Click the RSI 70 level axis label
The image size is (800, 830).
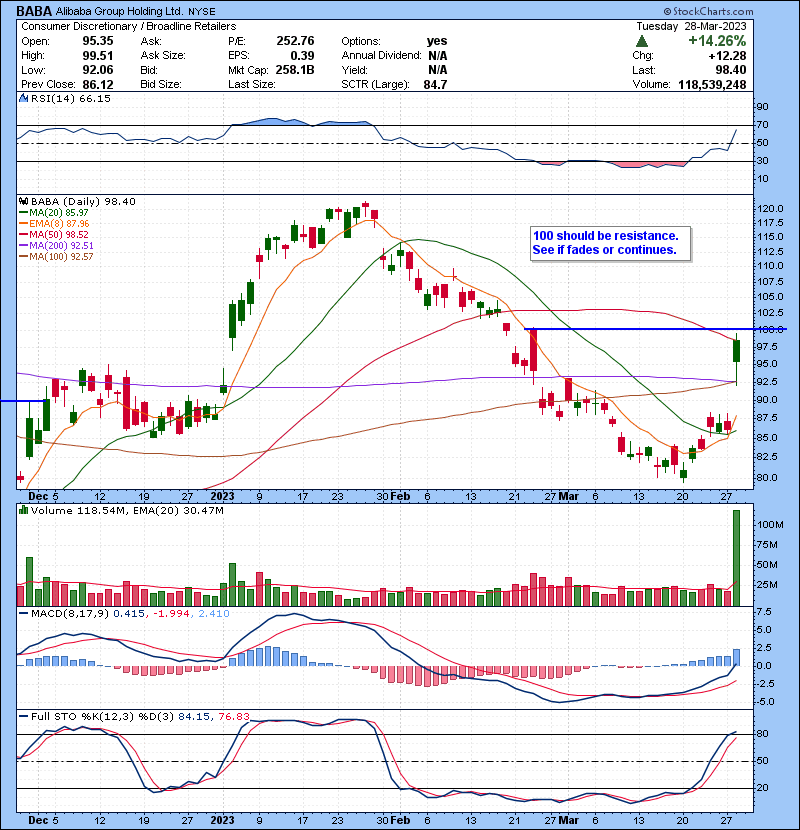[x=762, y=125]
